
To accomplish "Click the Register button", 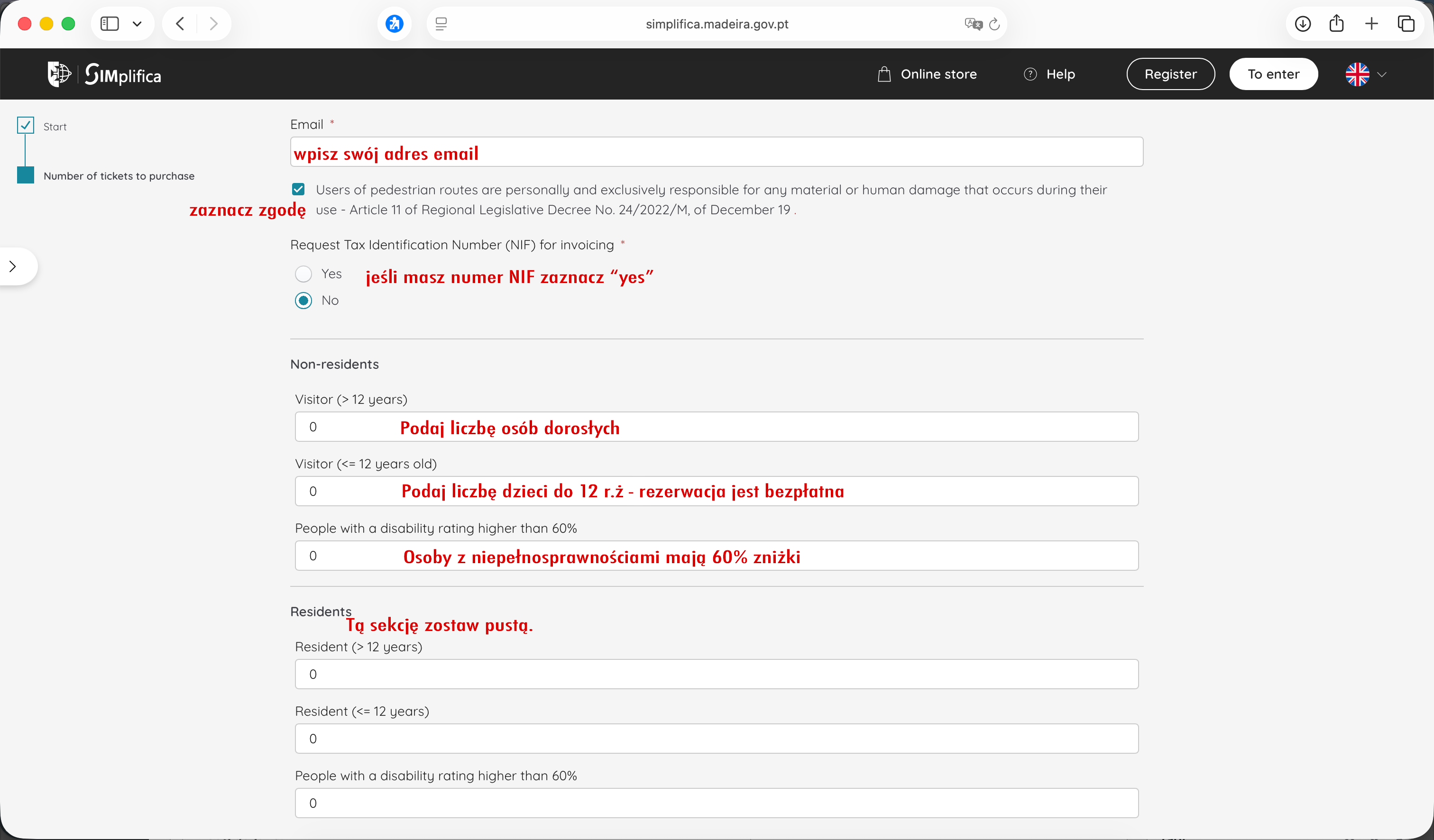I will pos(1170,74).
